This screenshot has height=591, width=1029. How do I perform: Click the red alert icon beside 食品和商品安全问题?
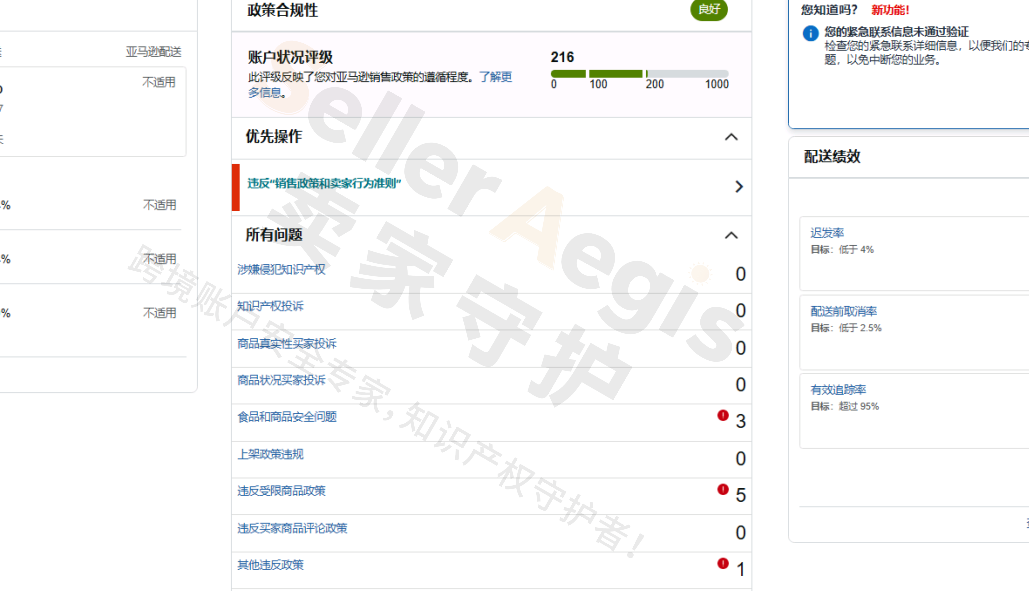pyautogui.click(x=723, y=415)
